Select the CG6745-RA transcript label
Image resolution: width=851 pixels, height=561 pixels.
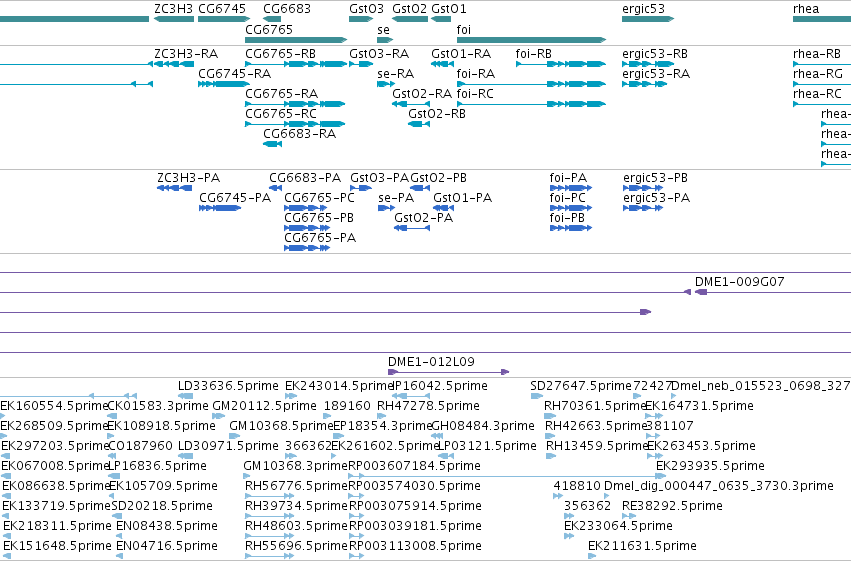point(234,74)
